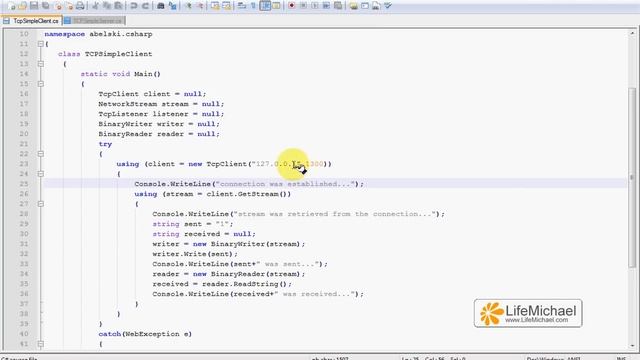Click the 'BinaryReader reader = null;' line
This screenshot has height=360, width=640.
[158, 134]
